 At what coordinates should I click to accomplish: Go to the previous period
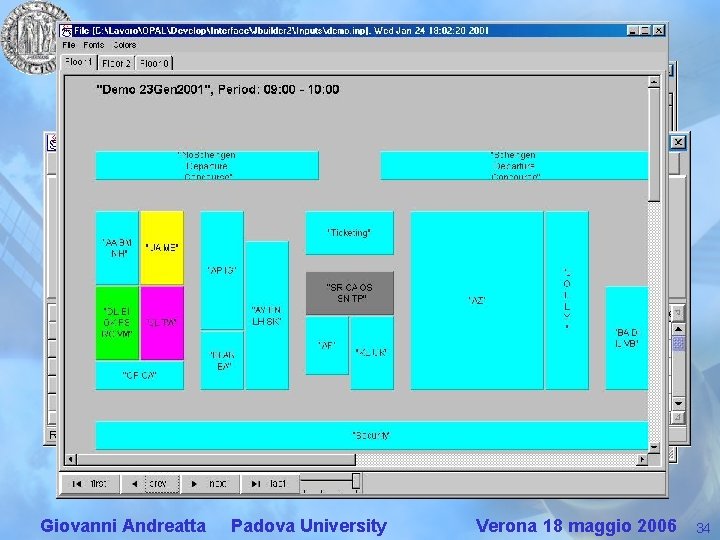150,484
